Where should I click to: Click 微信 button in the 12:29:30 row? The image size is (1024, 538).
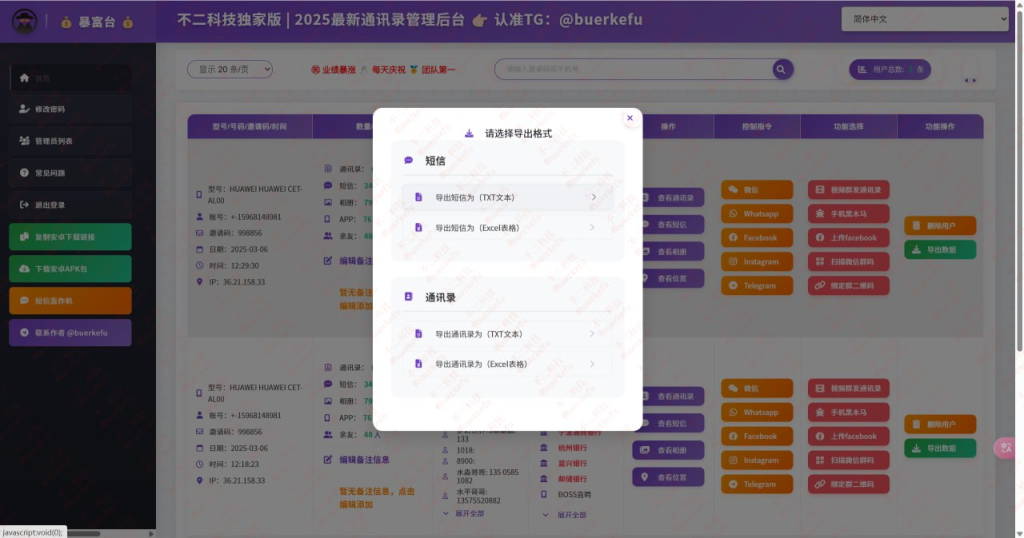[757, 190]
